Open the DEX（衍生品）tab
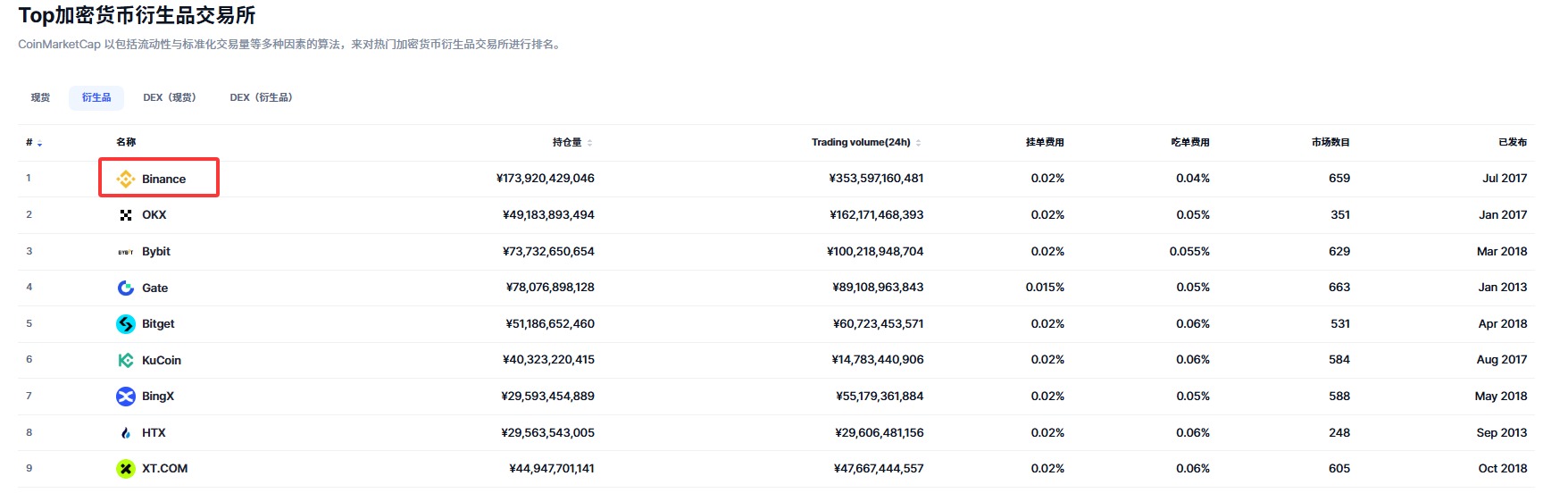 point(261,97)
